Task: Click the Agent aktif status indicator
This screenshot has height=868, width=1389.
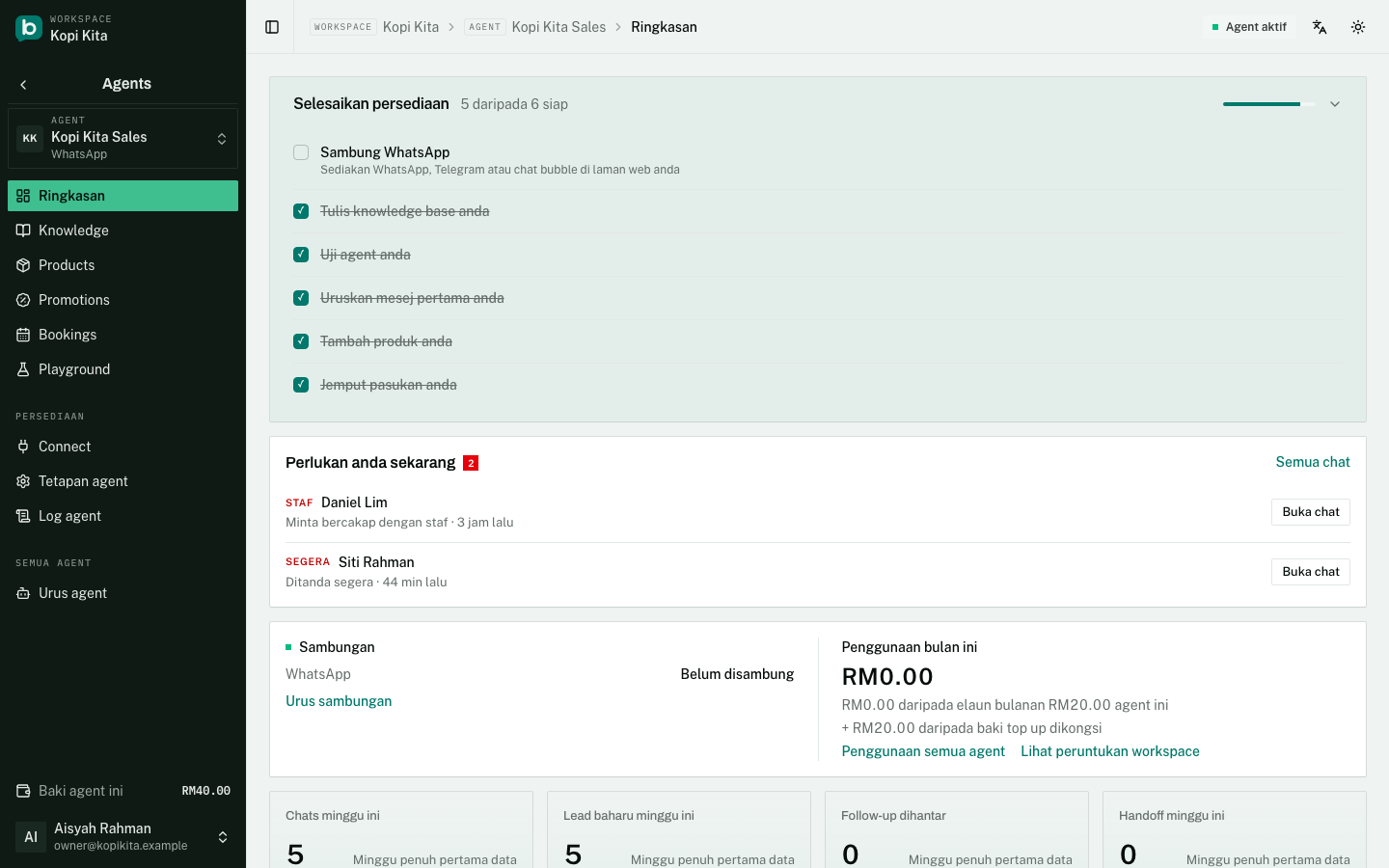Action: point(1249,27)
